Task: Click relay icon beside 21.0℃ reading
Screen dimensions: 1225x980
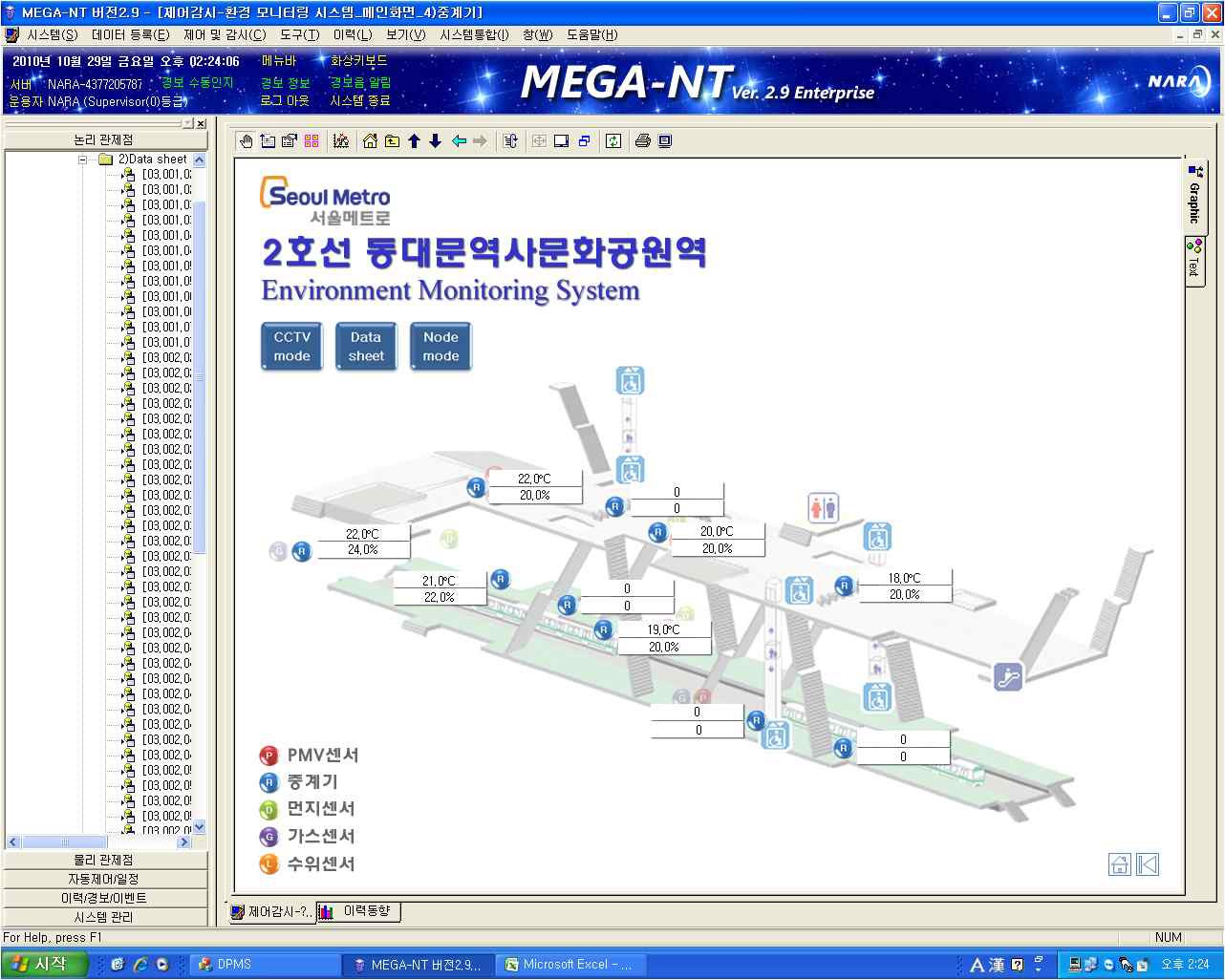Action: click(x=499, y=579)
